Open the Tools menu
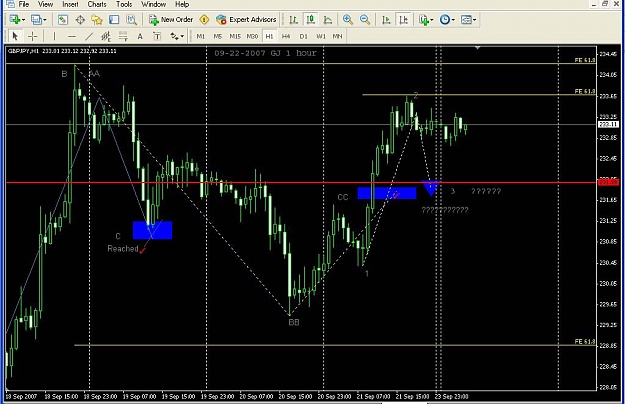 pos(124,4)
